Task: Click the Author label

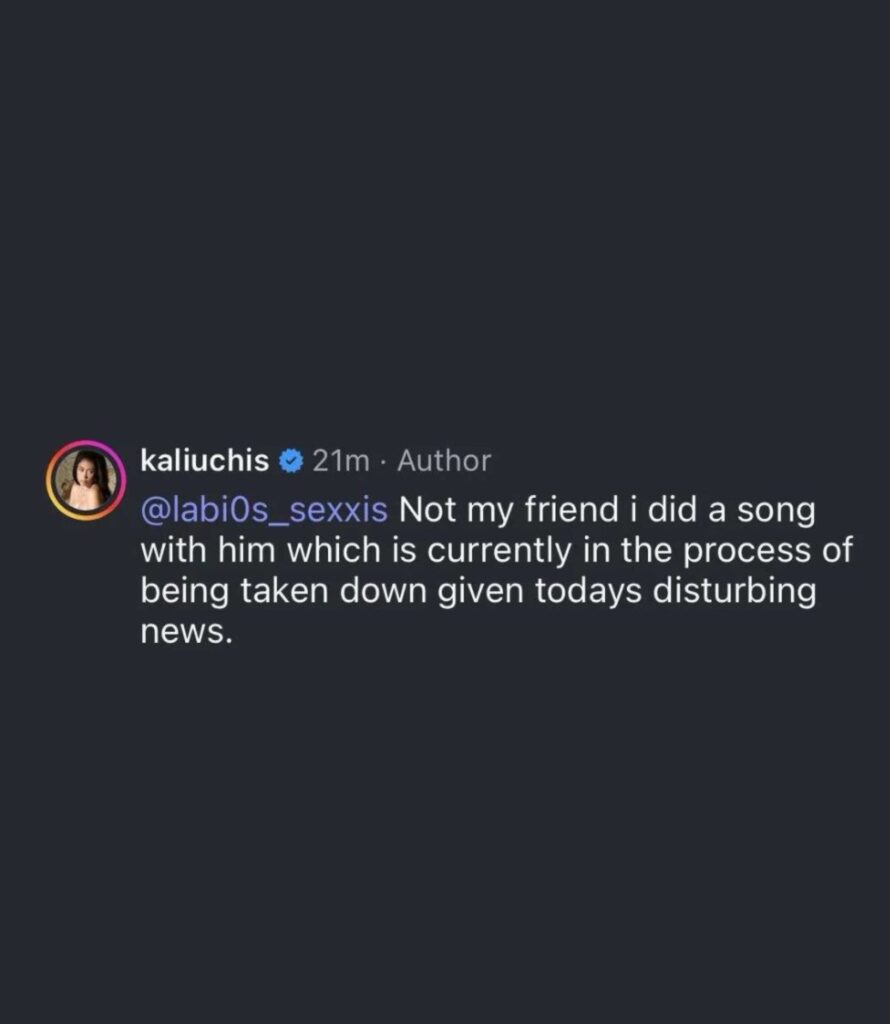Action: (x=444, y=461)
